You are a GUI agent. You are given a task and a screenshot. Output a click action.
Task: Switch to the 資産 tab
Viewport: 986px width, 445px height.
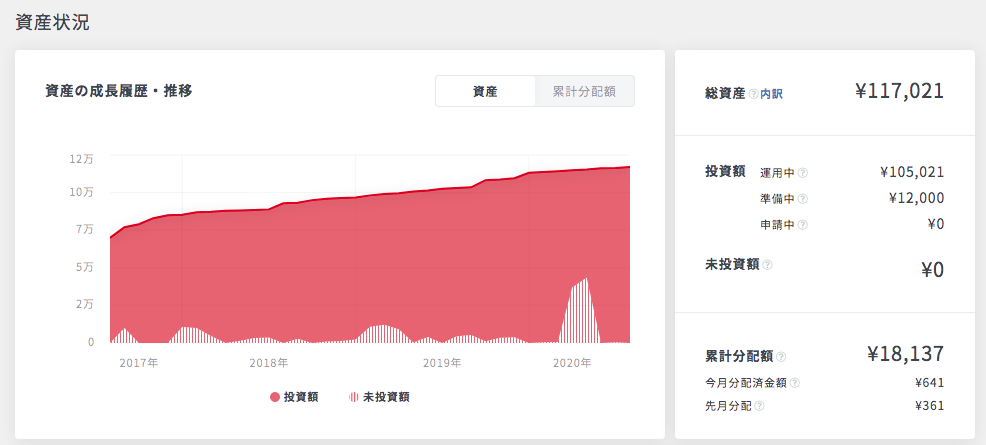click(x=485, y=92)
